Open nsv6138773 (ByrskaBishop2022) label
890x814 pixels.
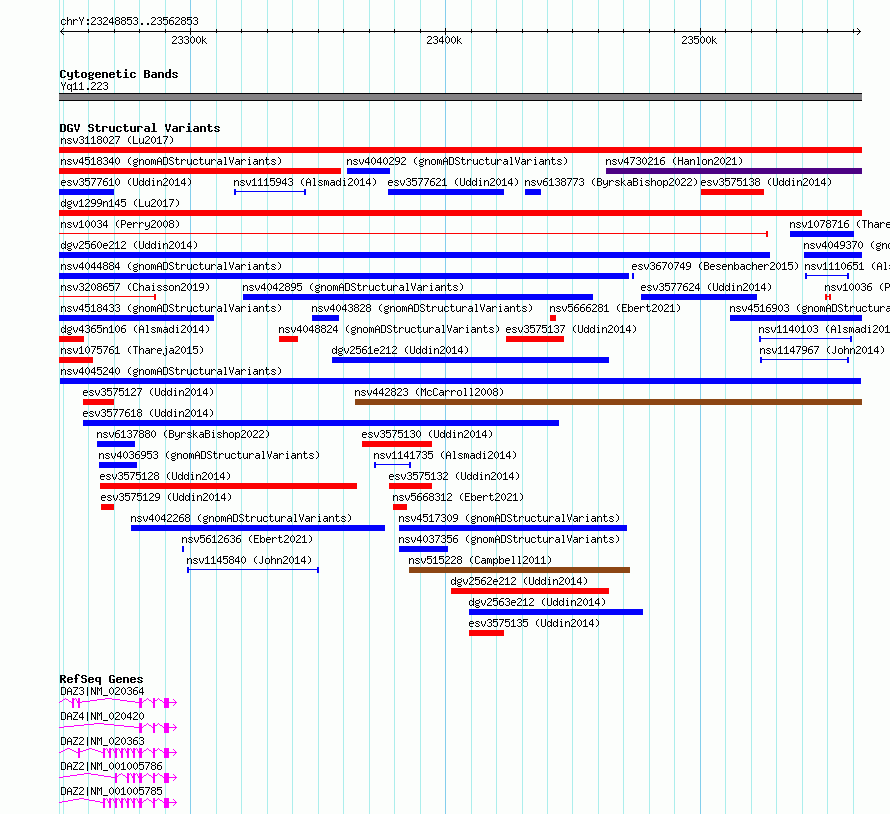coord(611,182)
